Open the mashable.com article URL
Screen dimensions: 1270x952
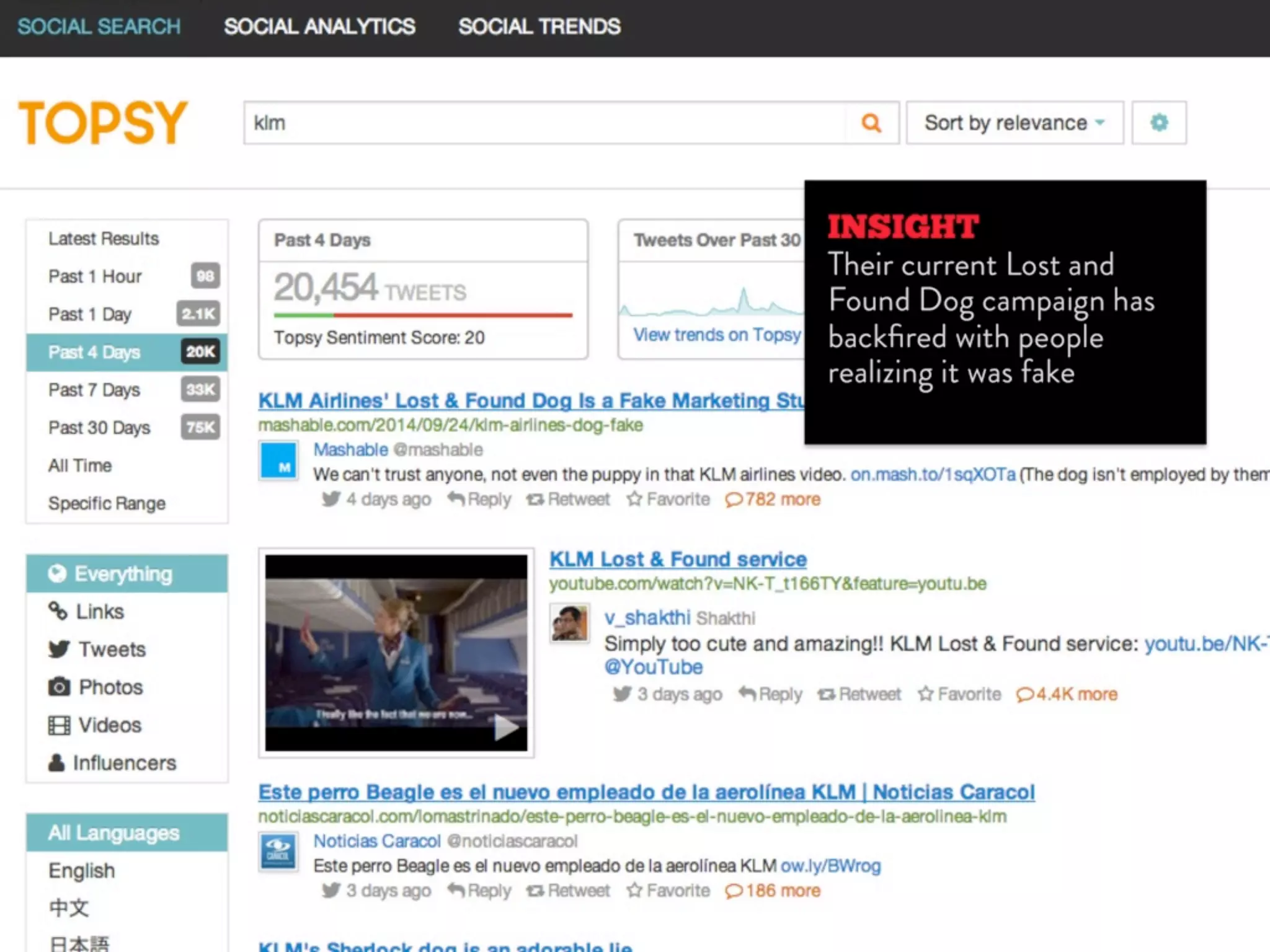[x=451, y=425]
